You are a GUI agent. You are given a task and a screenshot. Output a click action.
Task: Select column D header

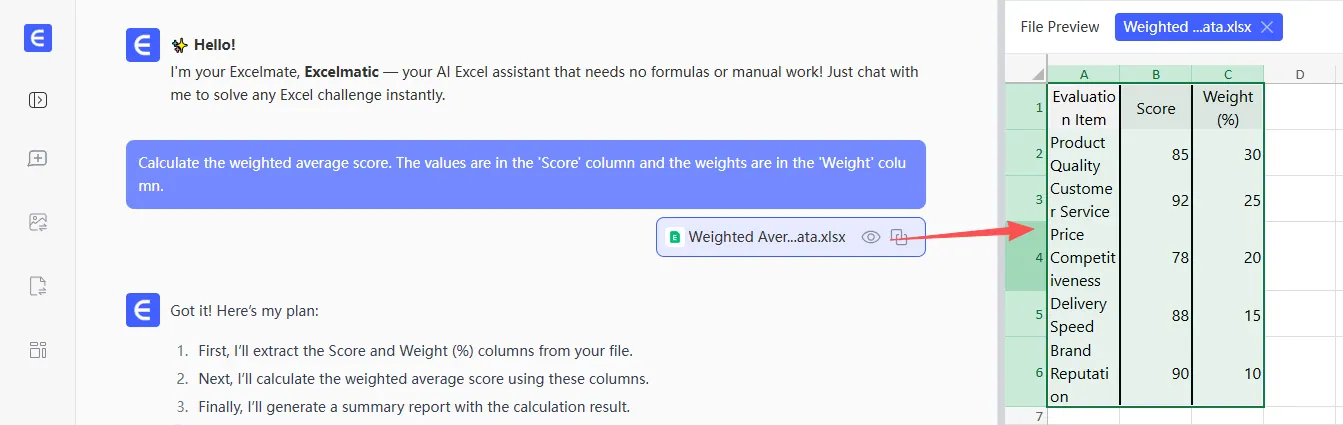pyautogui.click(x=1299, y=74)
